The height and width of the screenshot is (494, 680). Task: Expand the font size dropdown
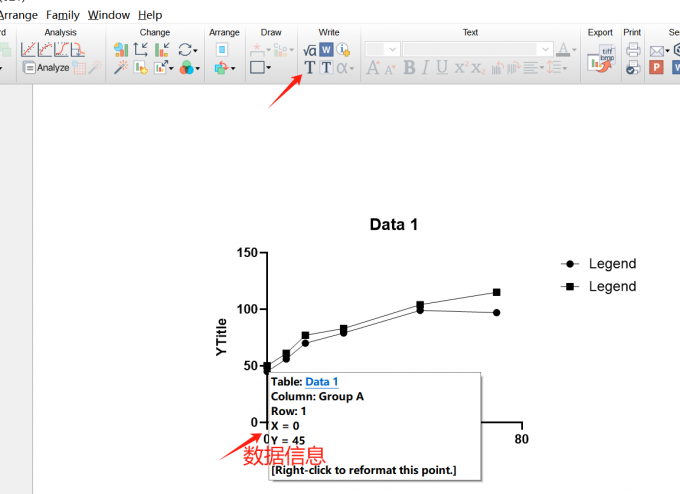[x=392, y=49]
